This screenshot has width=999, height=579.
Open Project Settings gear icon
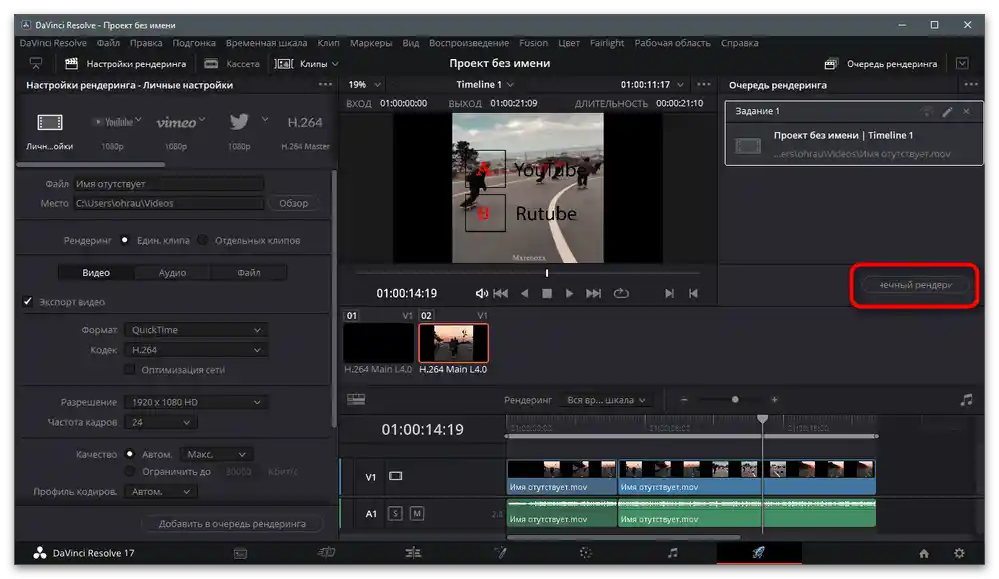point(959,554)
